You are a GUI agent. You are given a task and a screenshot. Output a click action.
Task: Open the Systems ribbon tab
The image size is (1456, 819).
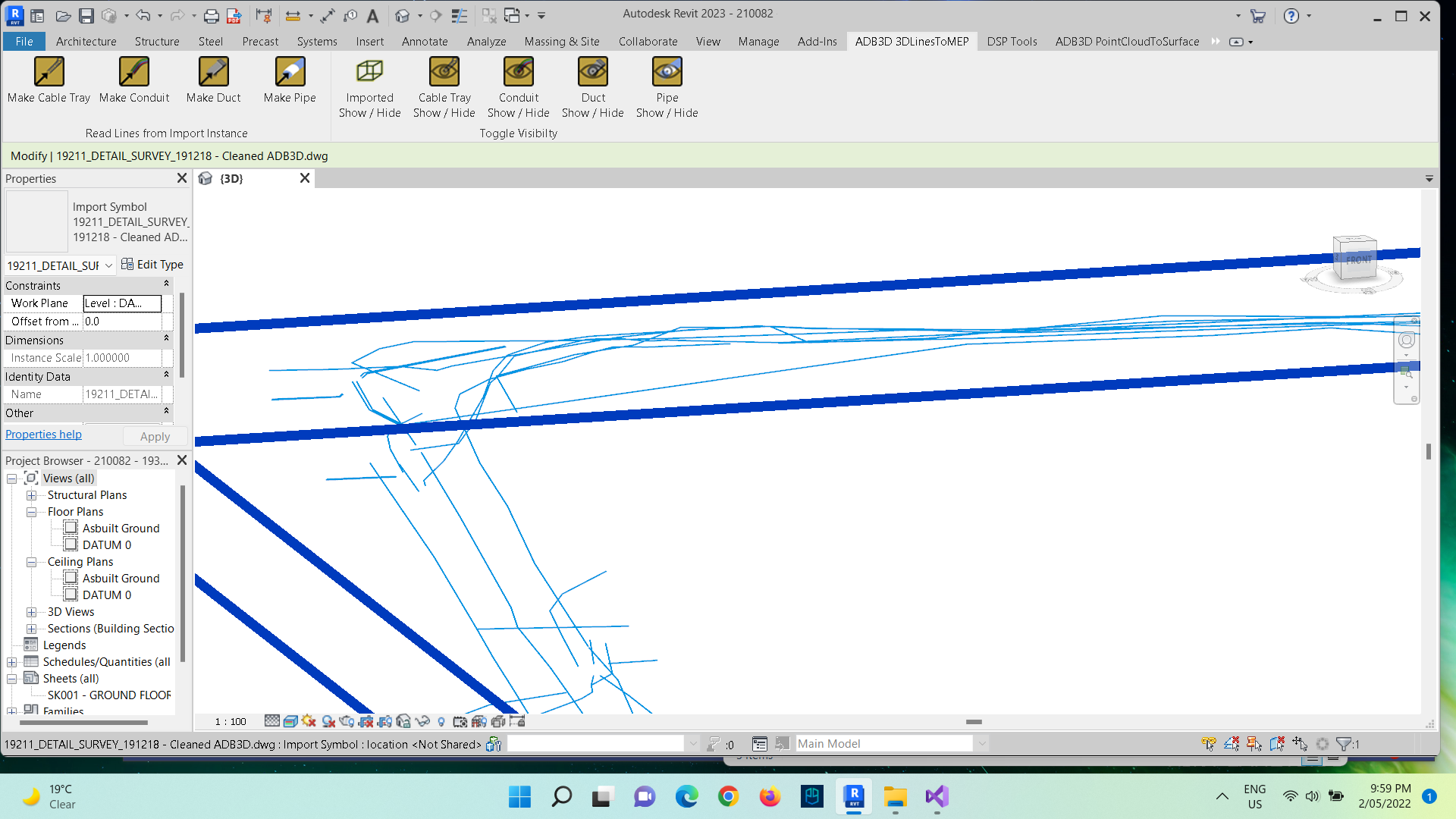click(x=317, y=42)
